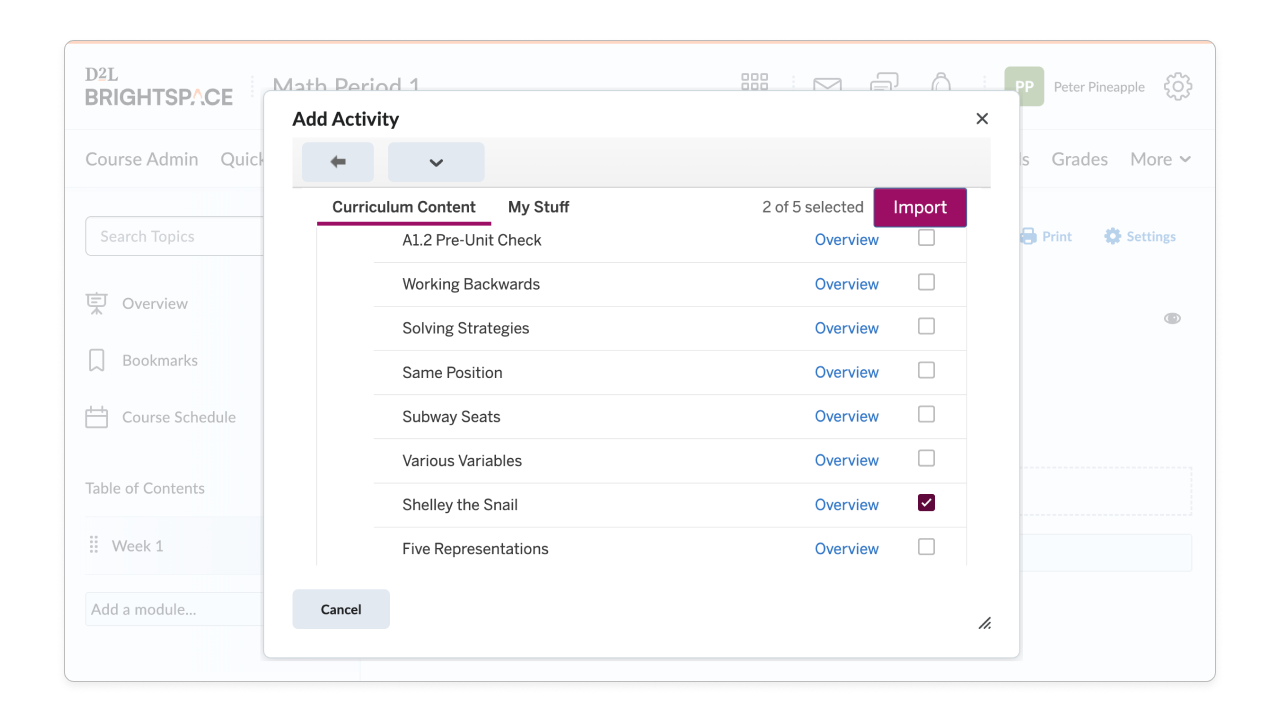Image resolution: width=1280 pixels, height=722 pixels.
Task: Select the Overview icon in the sidebar
Action: [x=97, y=303]
